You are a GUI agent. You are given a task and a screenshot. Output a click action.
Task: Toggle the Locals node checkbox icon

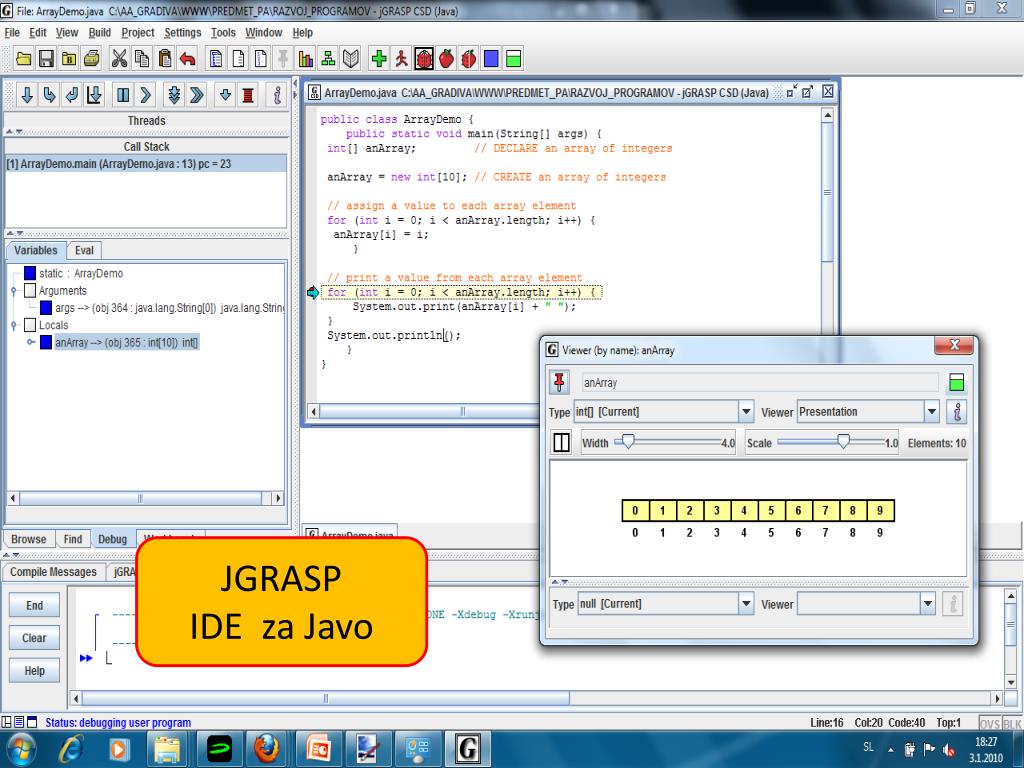(30, 325)
